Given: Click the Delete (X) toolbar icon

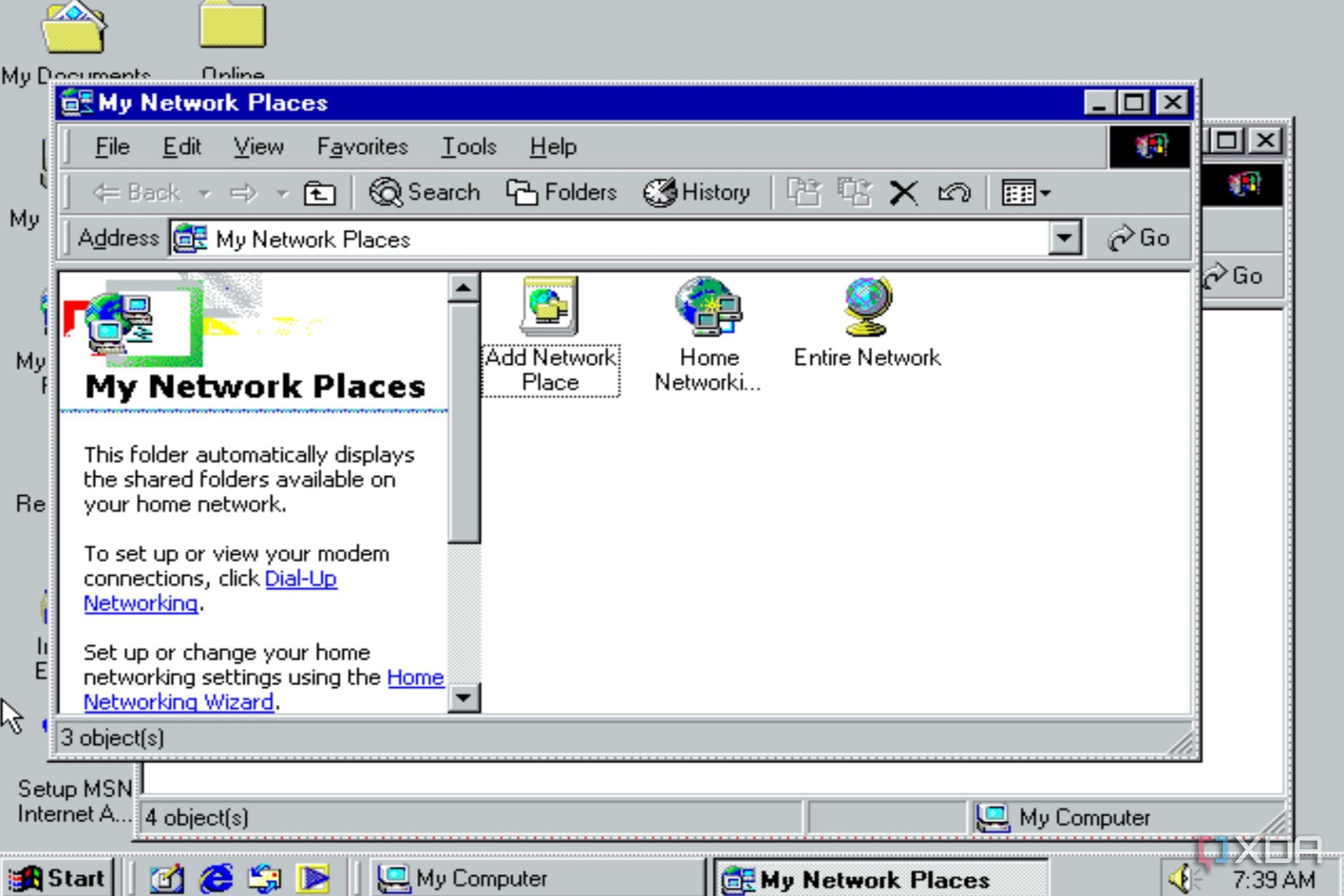Looking at the screenshot, I should point(903,193).
